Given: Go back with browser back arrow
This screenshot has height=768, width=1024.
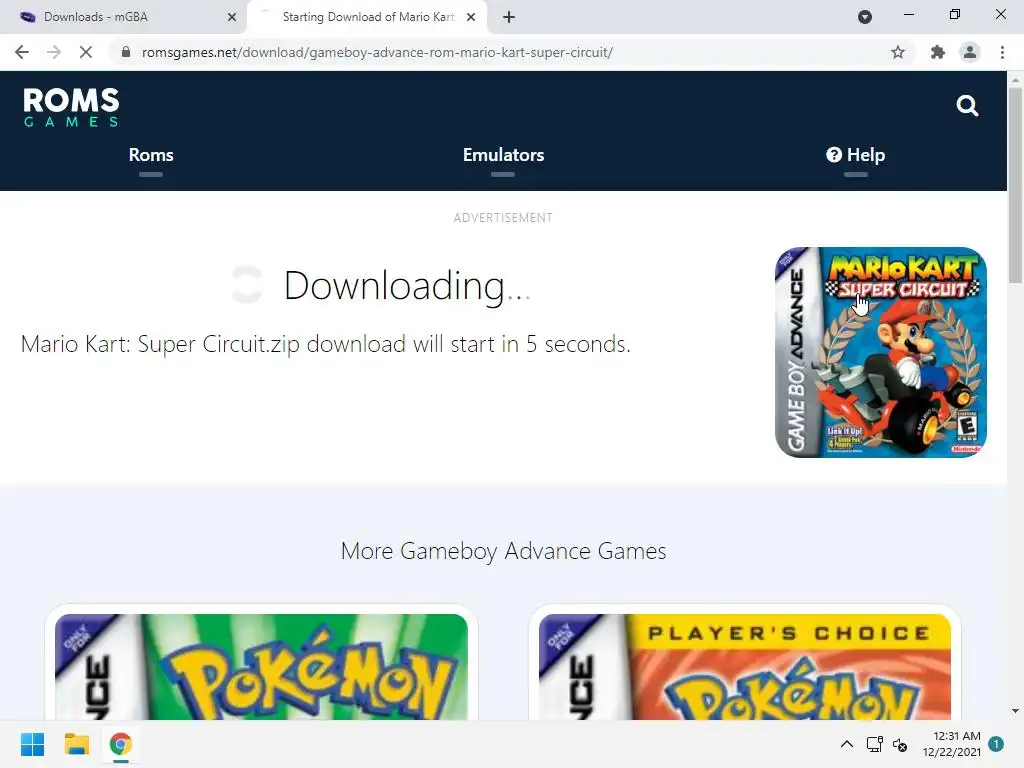Looking at the screenshot, I should pyautogui.click(x=22, y=52).
